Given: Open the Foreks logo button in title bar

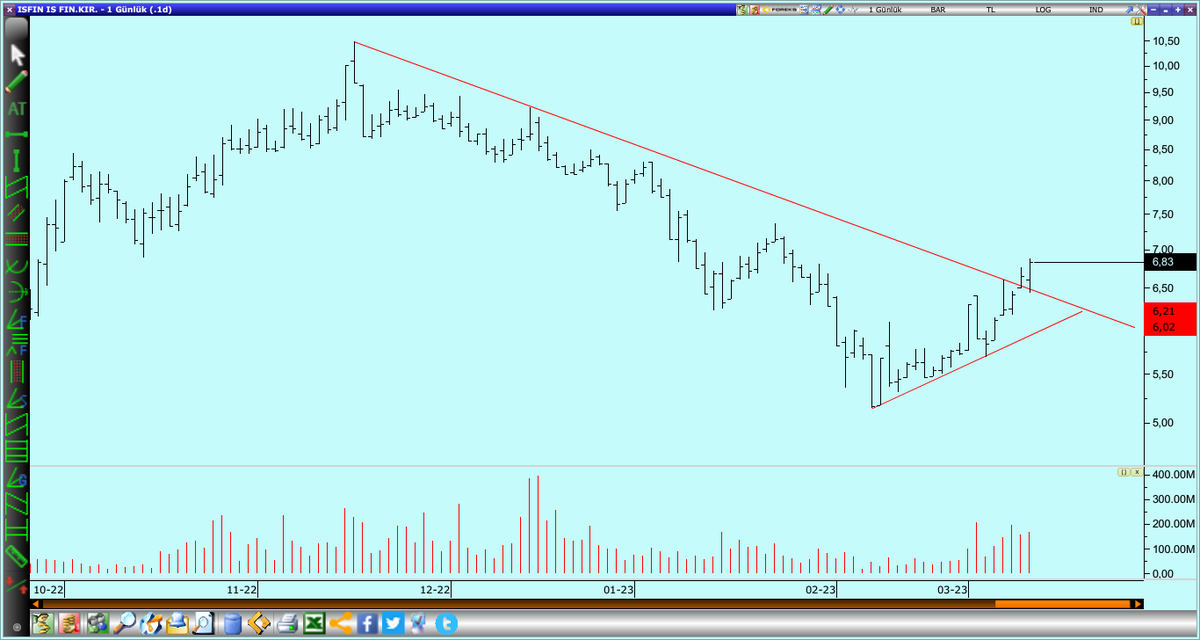Looking at the screenshot, I should tap(779, 9).
